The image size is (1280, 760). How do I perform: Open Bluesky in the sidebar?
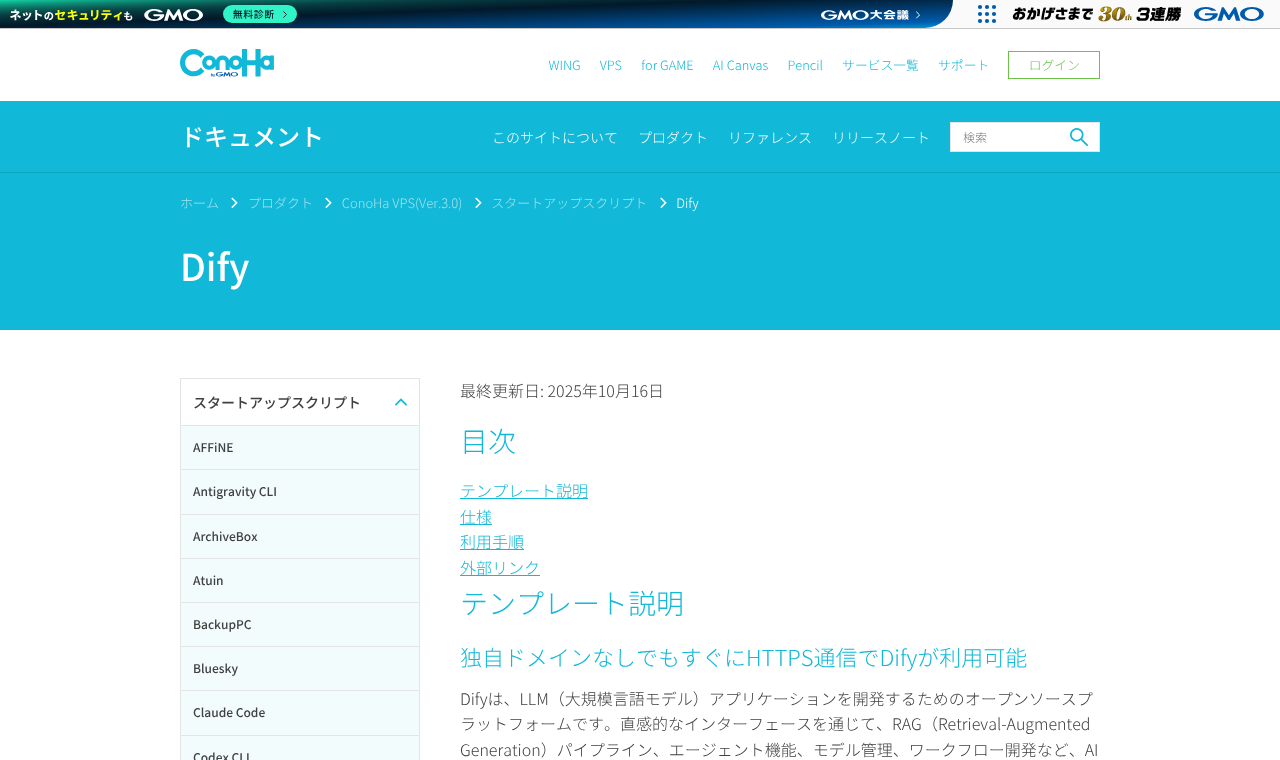tap(300, 668)
